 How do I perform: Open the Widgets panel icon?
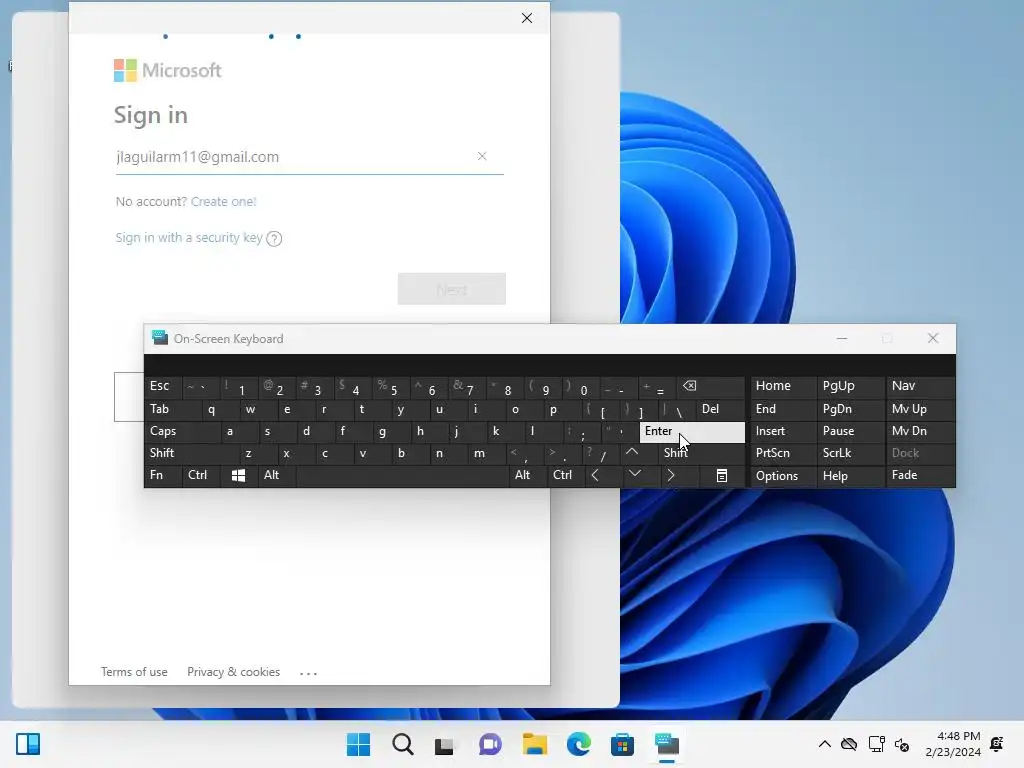tap(28, 744)
